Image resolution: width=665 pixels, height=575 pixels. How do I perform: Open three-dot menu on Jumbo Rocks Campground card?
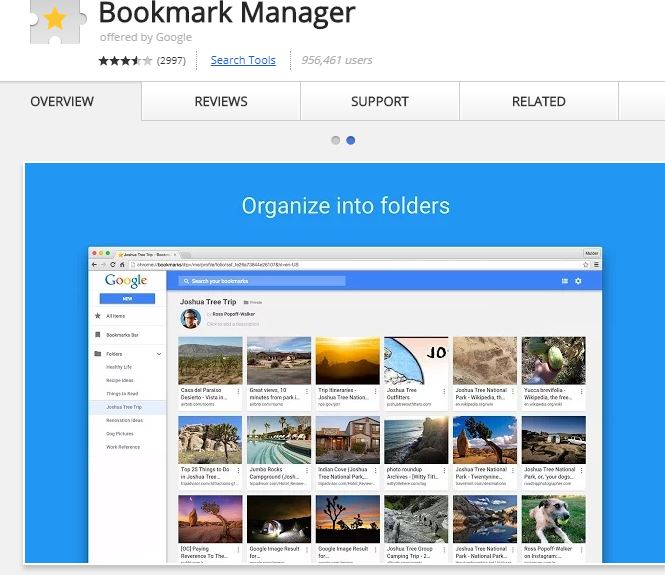point(306,468)
